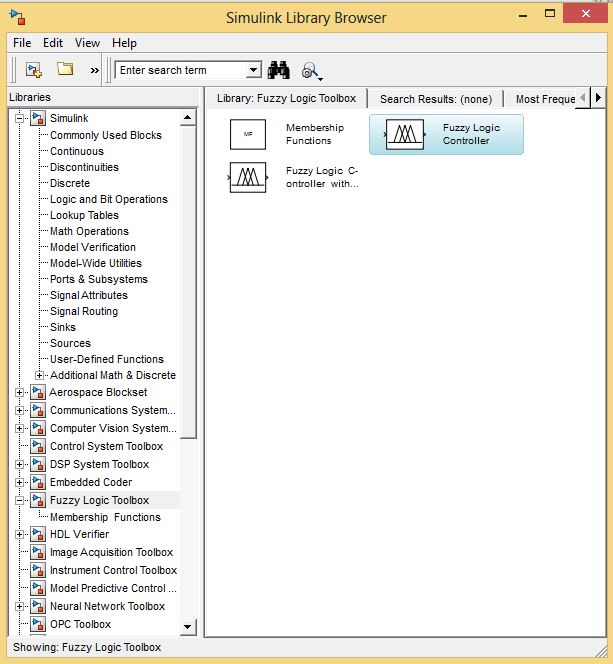Open the Help menu
613x664 pixels.
click(x=124, y=43)
